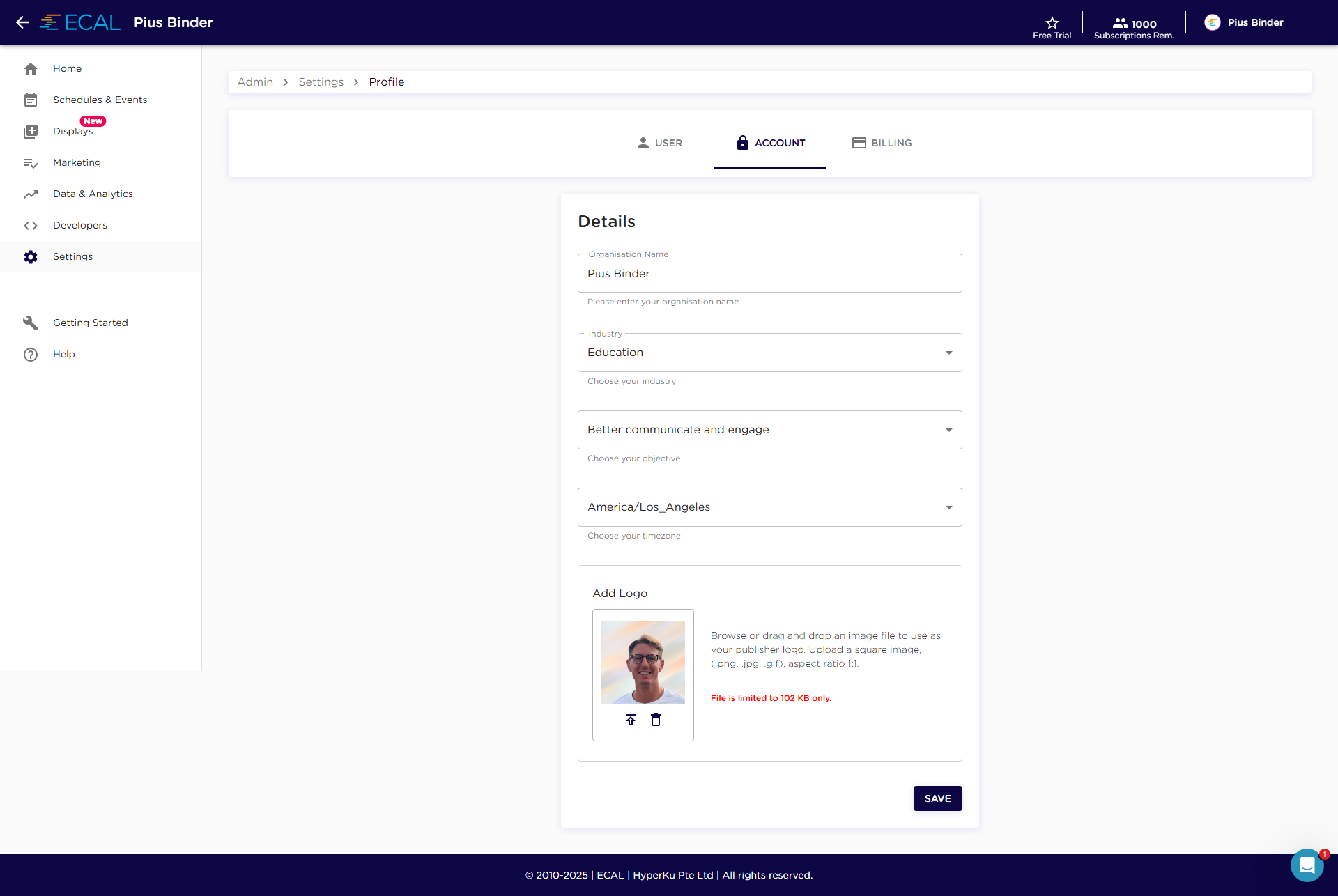Click the Data & Analytics trend icon

31,194
